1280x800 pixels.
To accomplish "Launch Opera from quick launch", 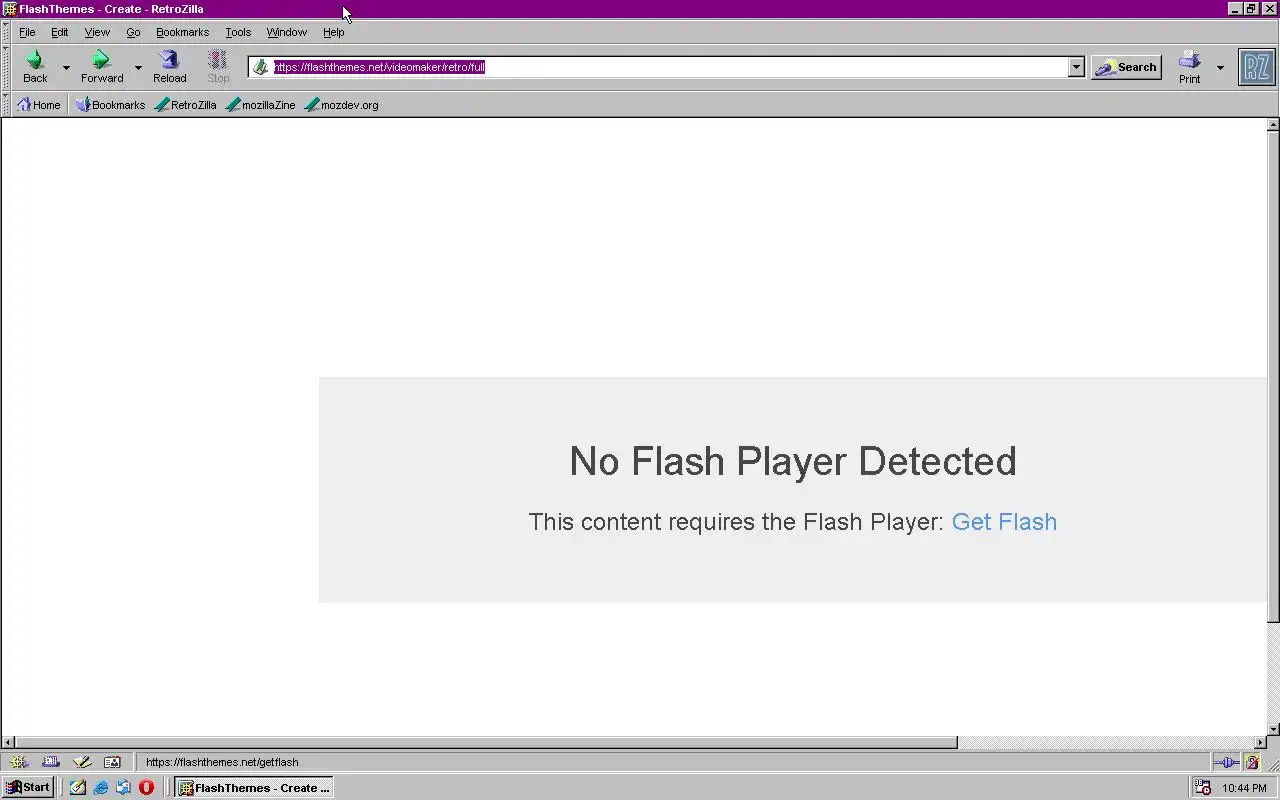I will [146, 787].
